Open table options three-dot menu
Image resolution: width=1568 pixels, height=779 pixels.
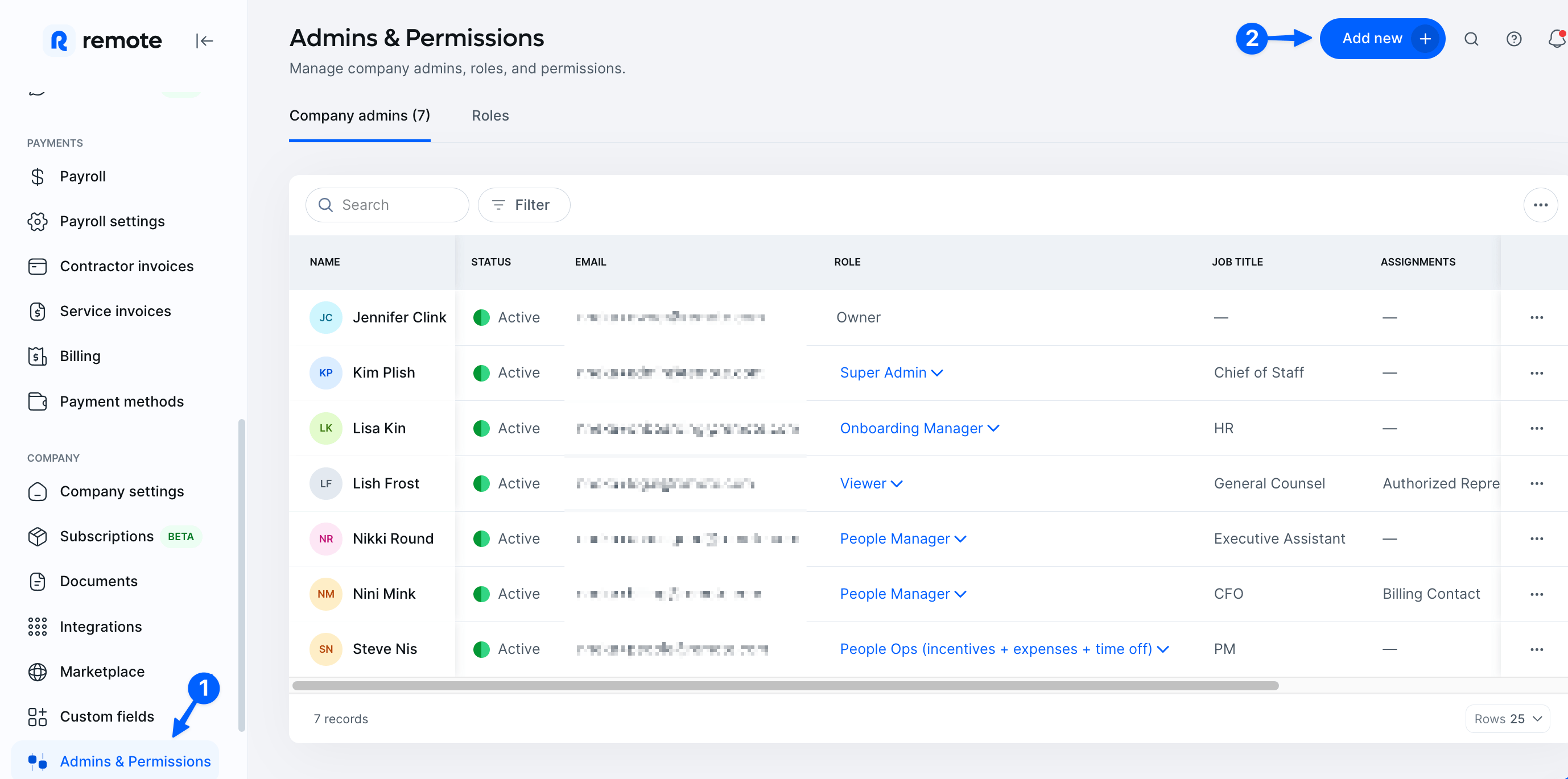coord(1540,205)
